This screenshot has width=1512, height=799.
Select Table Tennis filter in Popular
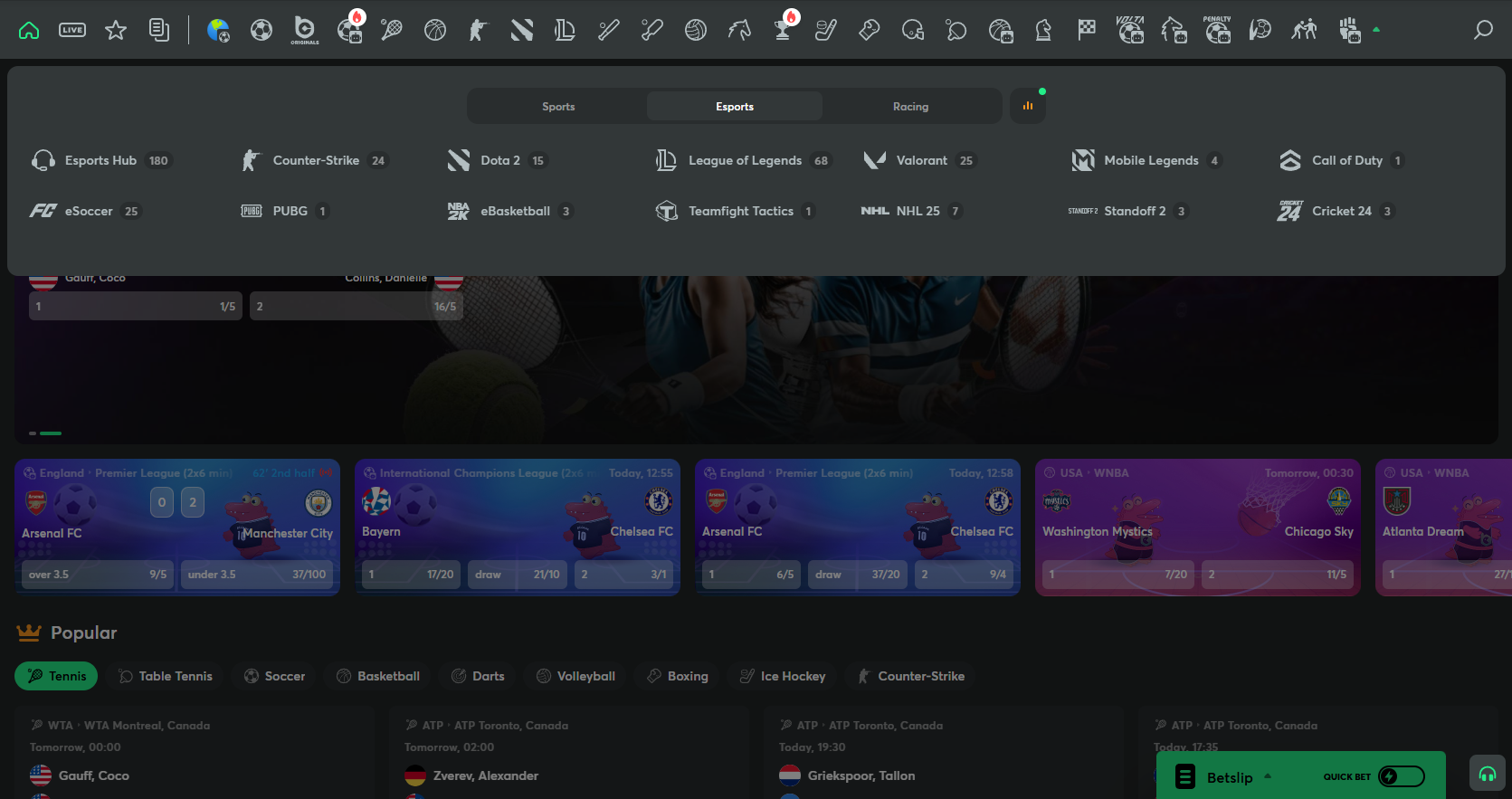click(166, 676)
